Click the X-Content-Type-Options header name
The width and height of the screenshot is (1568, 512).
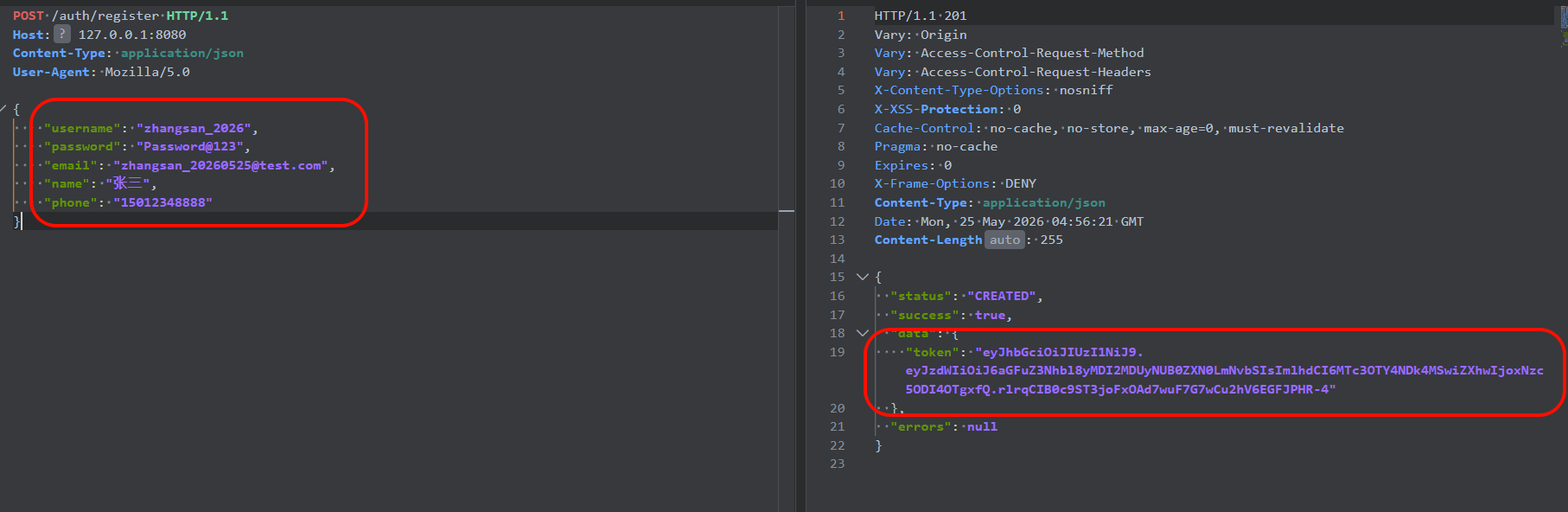[959, 90]
